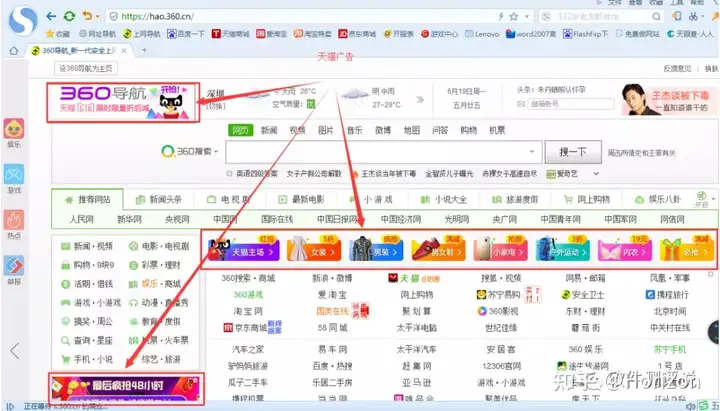720x411 pixels.
Task: Go back with the browser back arrow
Action: click(x=51, y=17)
